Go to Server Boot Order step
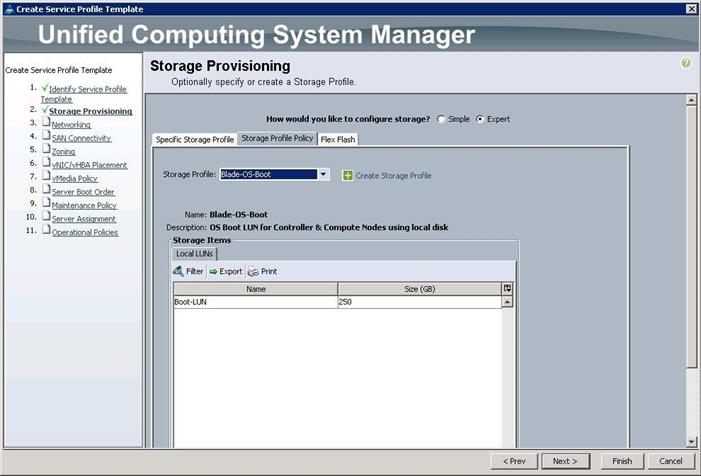This screenshot has height=476, width=701. click(83, 192)
